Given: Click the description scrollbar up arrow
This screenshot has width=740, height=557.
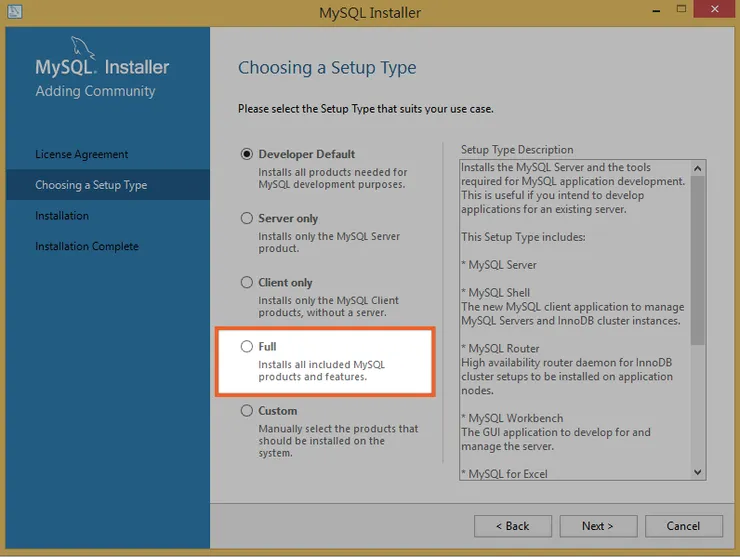Looking at the screenshot, I should point(698,168).
